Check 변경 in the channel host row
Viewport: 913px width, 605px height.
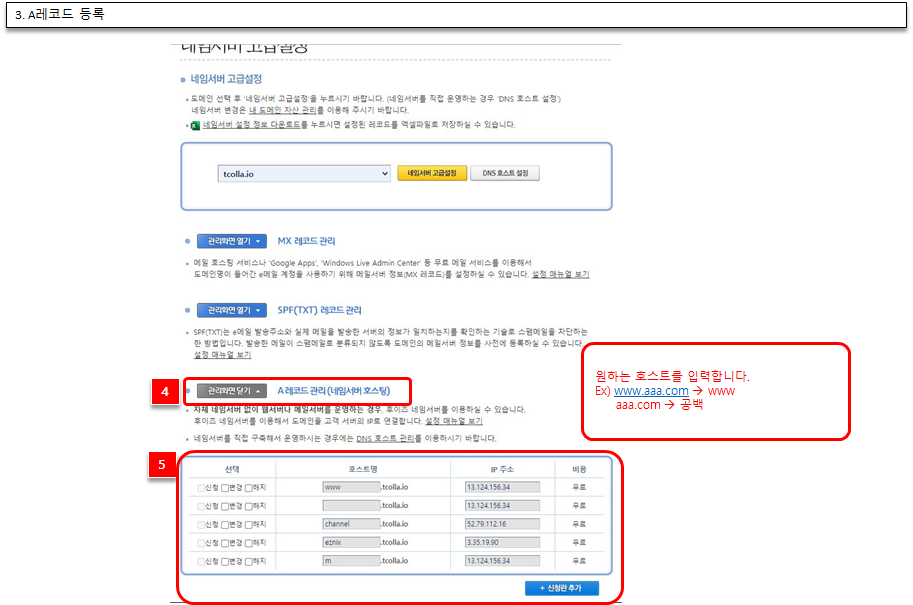coord(225,525)
